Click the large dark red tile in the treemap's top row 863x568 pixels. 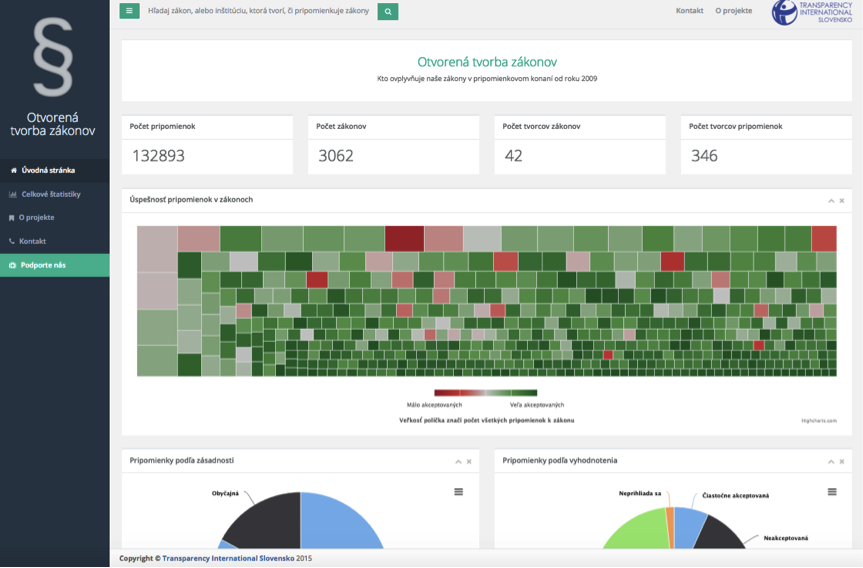[405, 238]
